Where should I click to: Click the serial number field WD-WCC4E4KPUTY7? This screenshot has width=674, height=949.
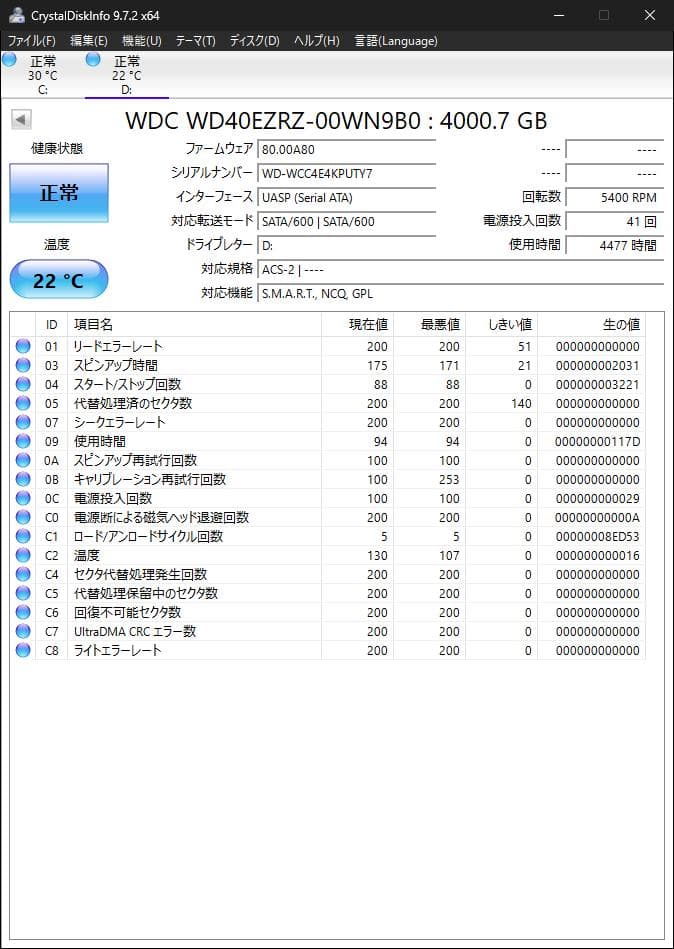pyautogui.click(x=347, y=174)
